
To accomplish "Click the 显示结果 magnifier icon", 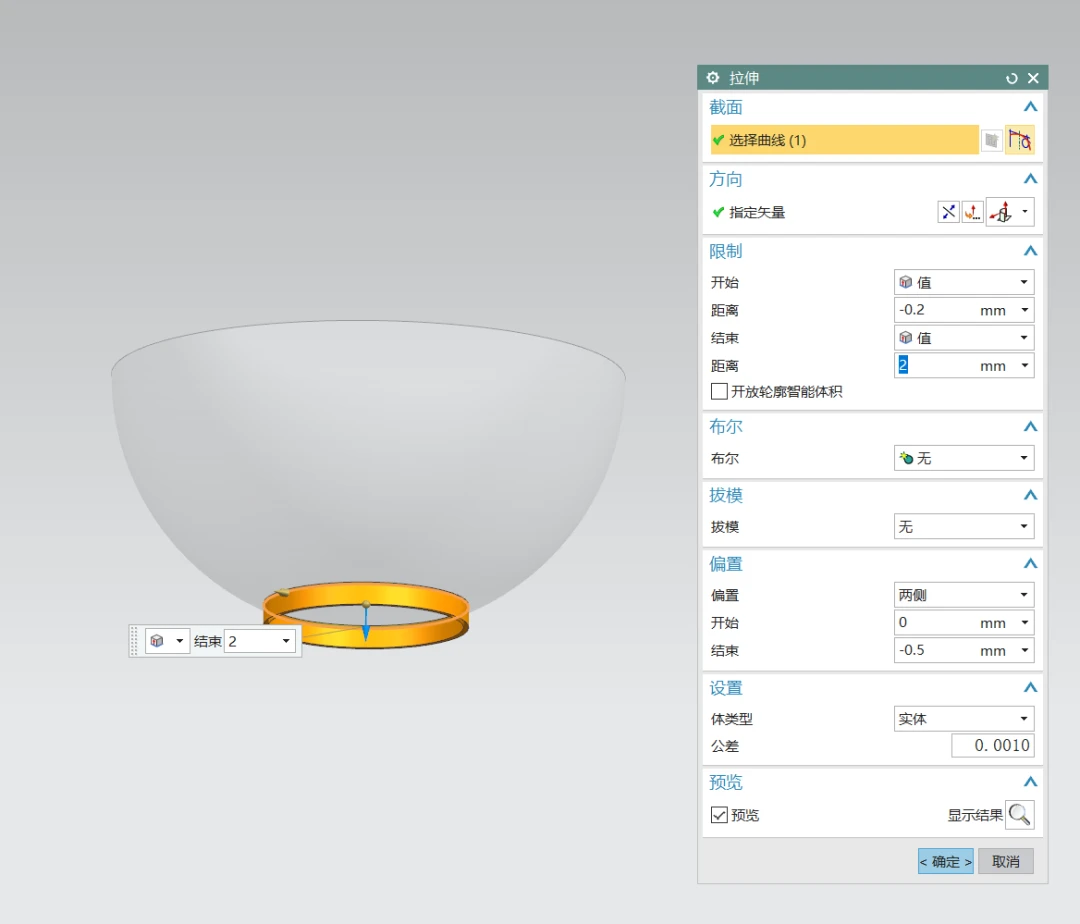I will [1019, 815].
